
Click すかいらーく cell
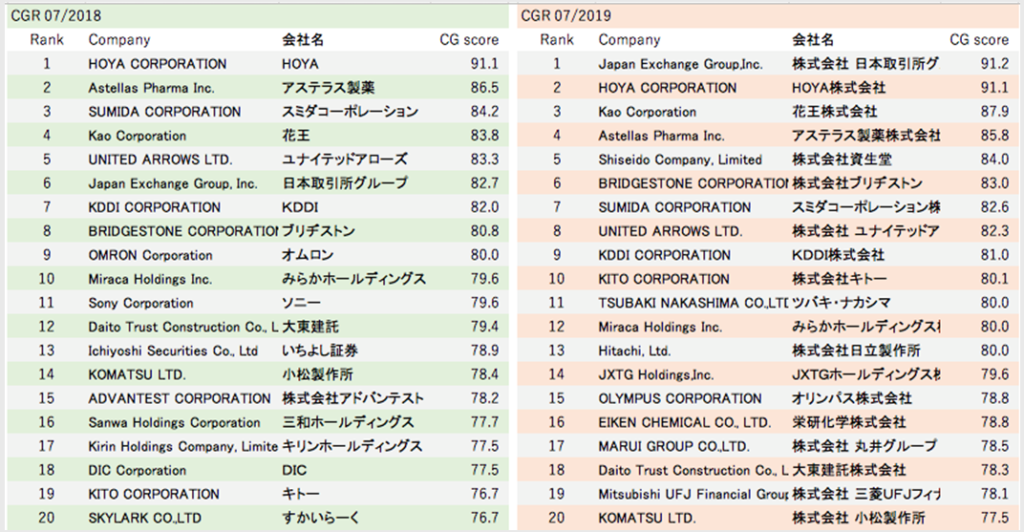321,518
